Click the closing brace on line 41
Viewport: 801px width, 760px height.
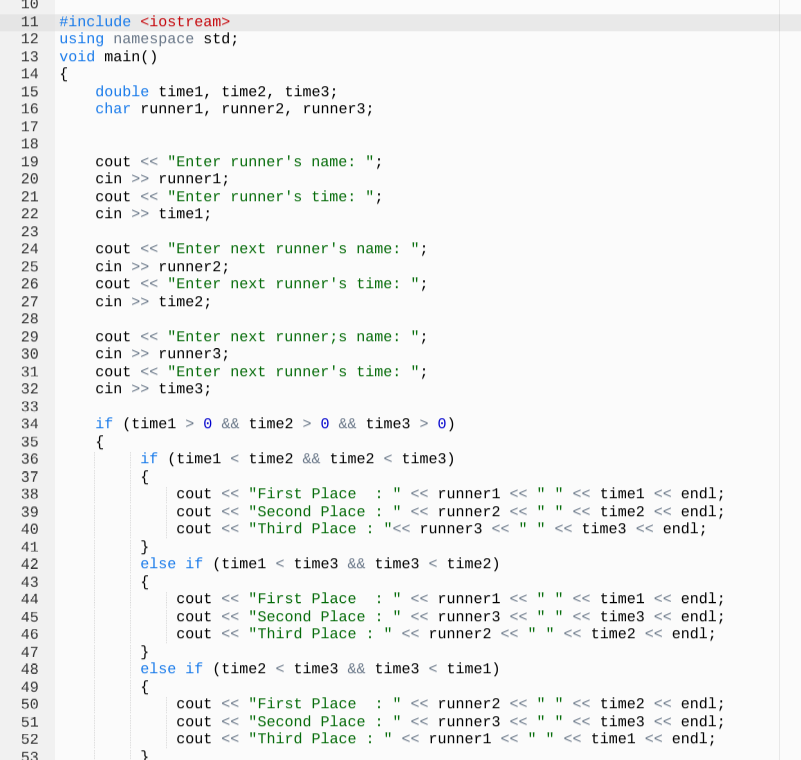(143, 546)
